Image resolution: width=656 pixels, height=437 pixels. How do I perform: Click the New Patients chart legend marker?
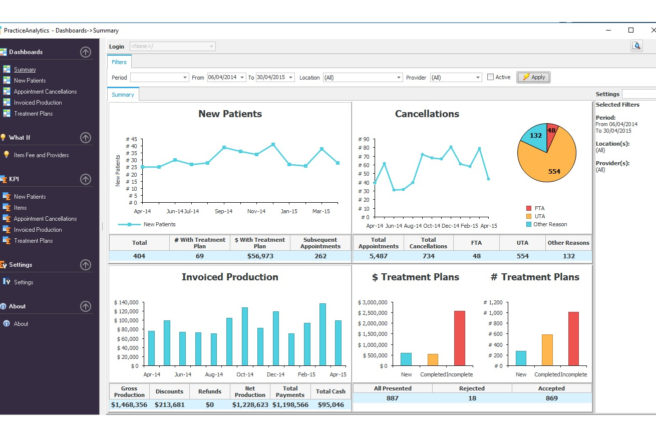pyautogui.click(x=129, y=225)
